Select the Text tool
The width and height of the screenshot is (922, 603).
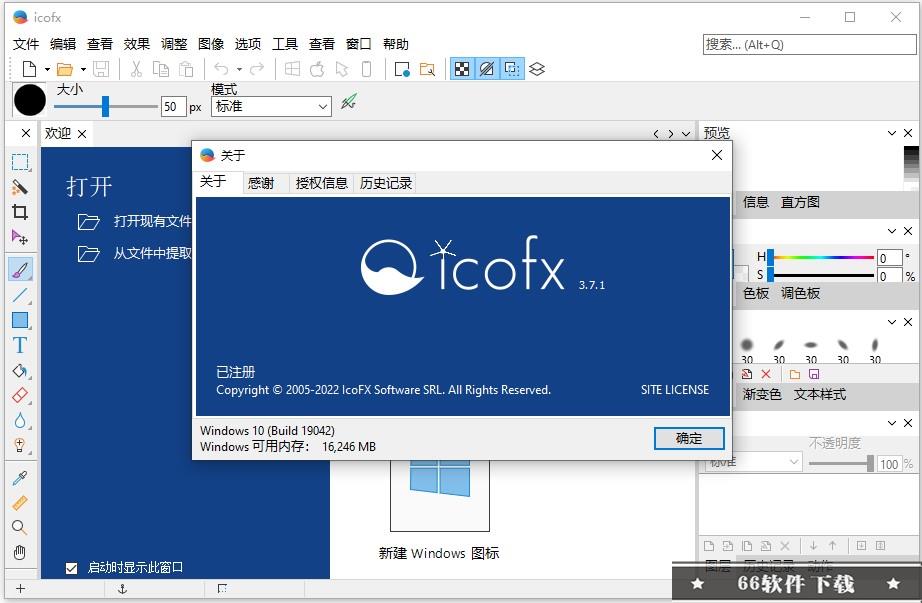tap(20, 345)
